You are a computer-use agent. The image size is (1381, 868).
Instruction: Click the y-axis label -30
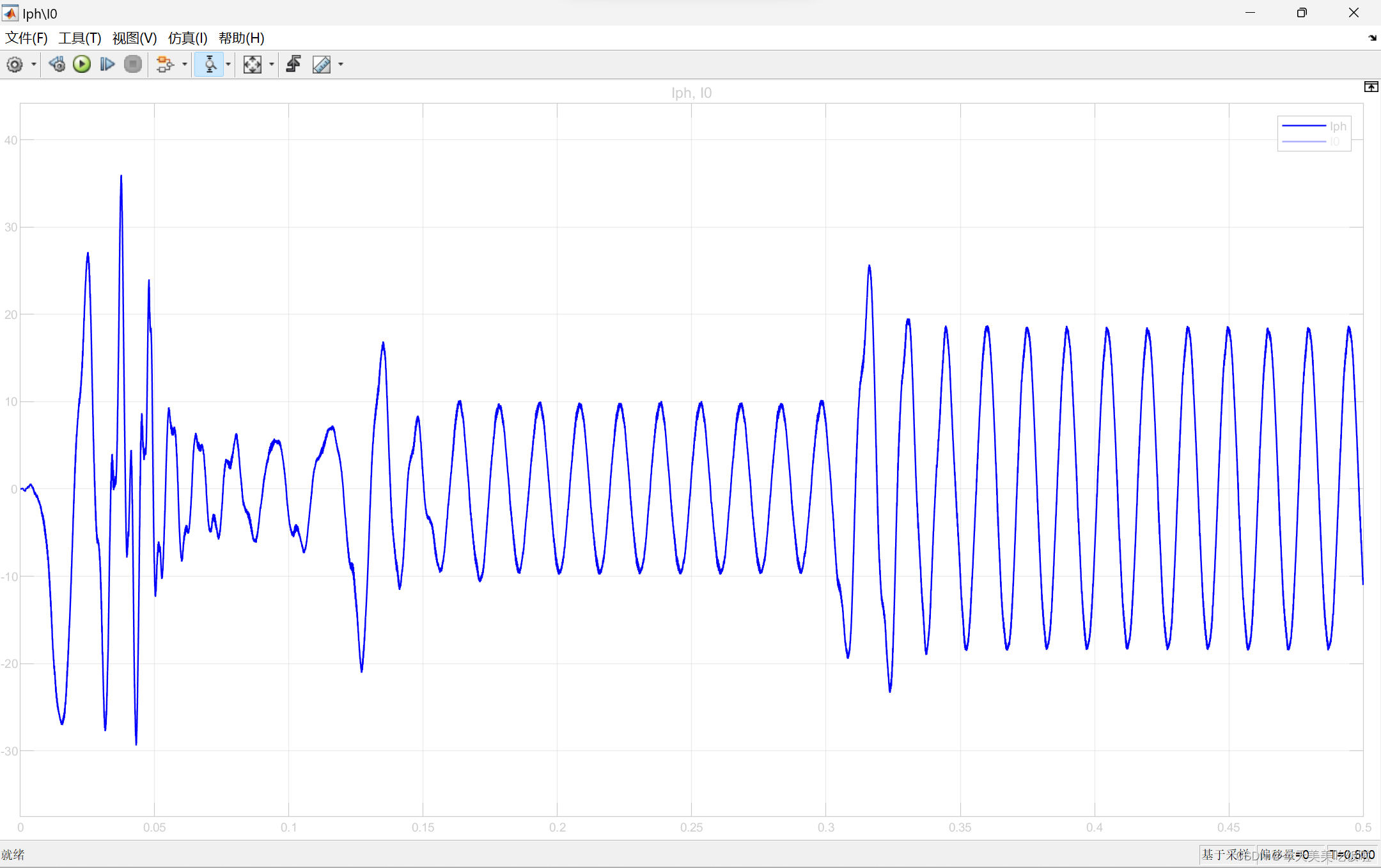coord(10,751)
